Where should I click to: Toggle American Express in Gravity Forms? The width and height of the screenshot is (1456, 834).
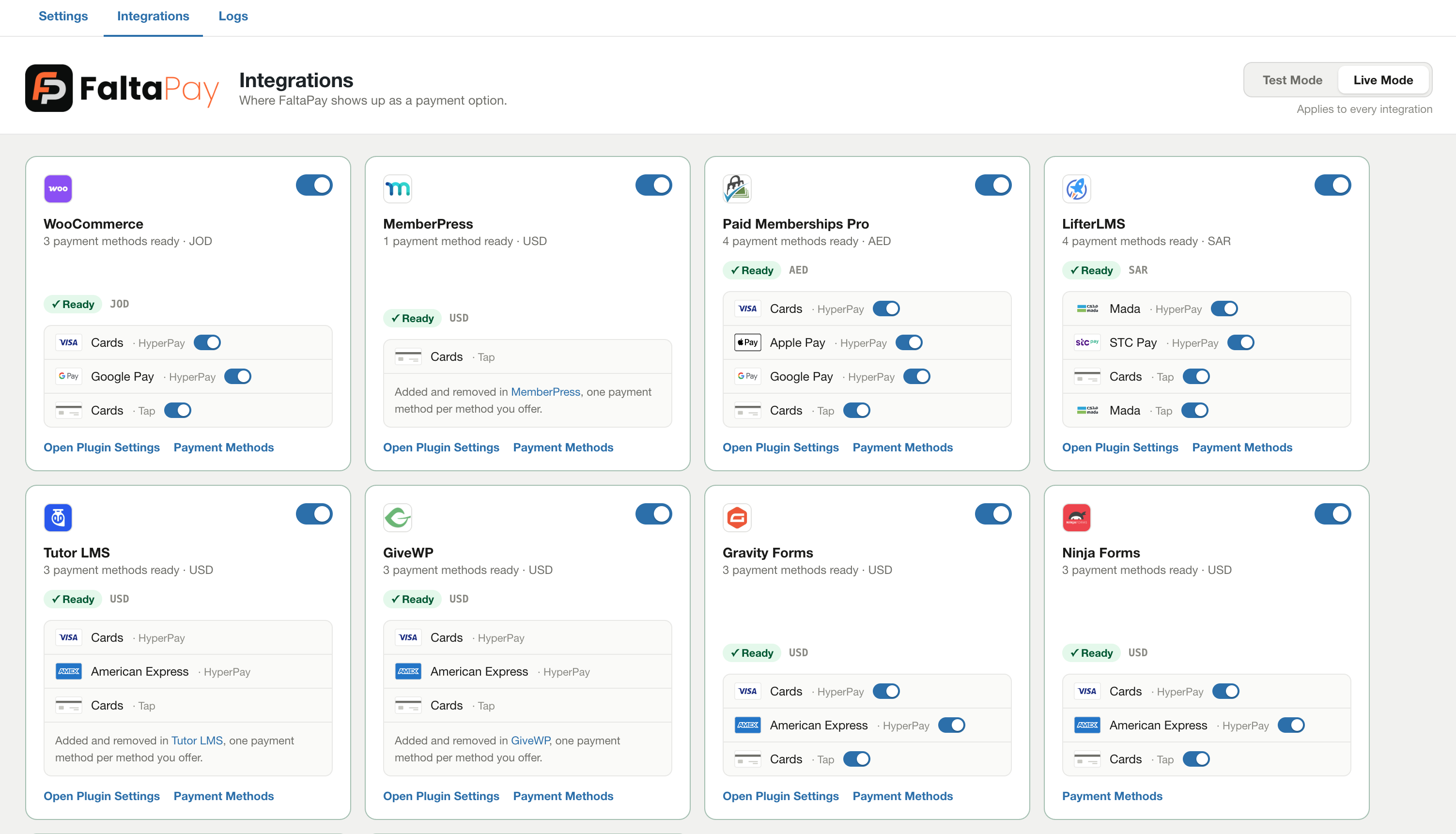(951, 725)
